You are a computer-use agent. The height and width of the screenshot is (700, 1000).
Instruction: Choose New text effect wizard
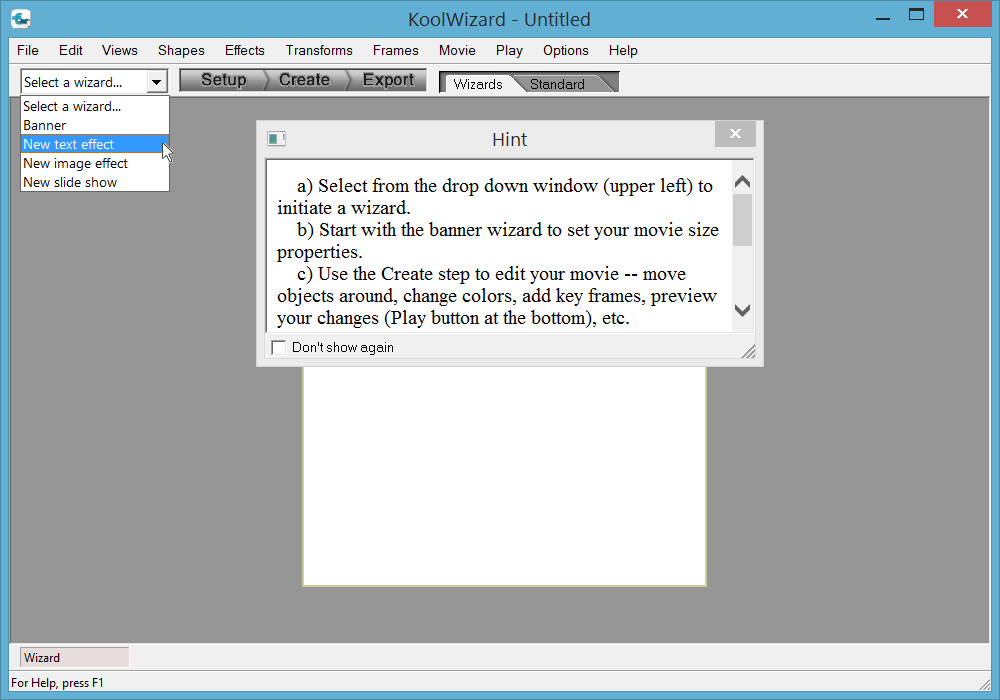coord(94,144)
